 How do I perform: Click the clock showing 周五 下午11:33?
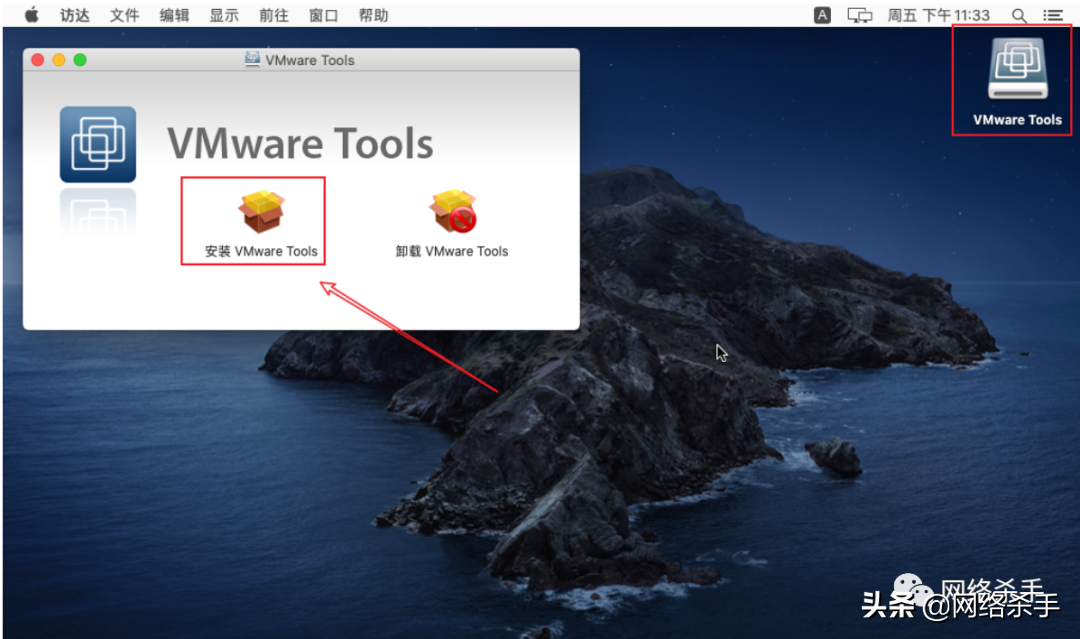pos(938,15)
